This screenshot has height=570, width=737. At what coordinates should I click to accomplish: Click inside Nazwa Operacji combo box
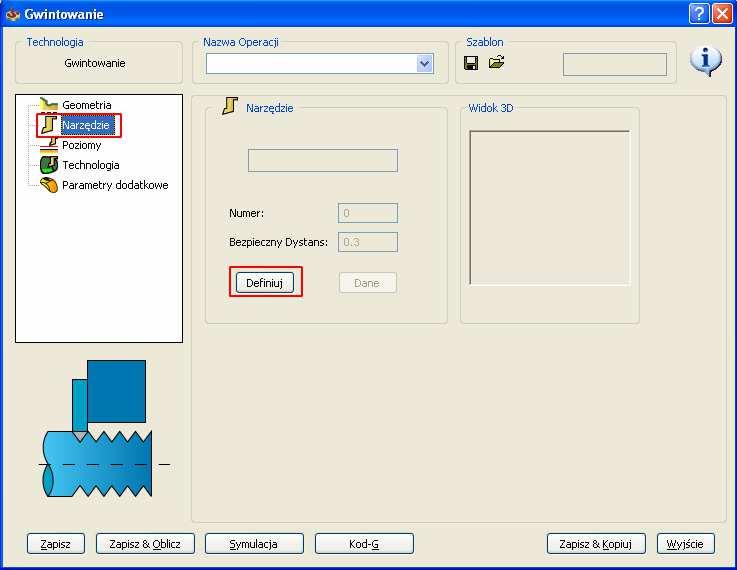311,63
